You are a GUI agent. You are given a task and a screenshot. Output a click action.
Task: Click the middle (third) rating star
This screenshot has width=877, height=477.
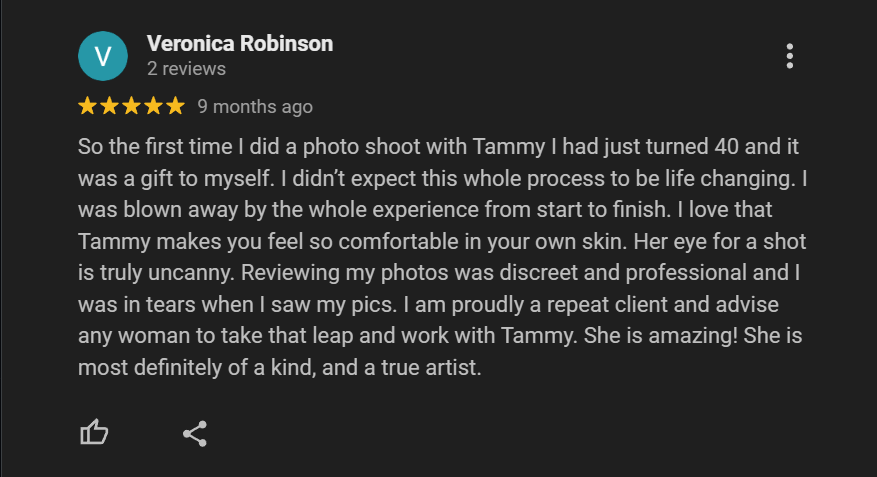pos(131,106)
